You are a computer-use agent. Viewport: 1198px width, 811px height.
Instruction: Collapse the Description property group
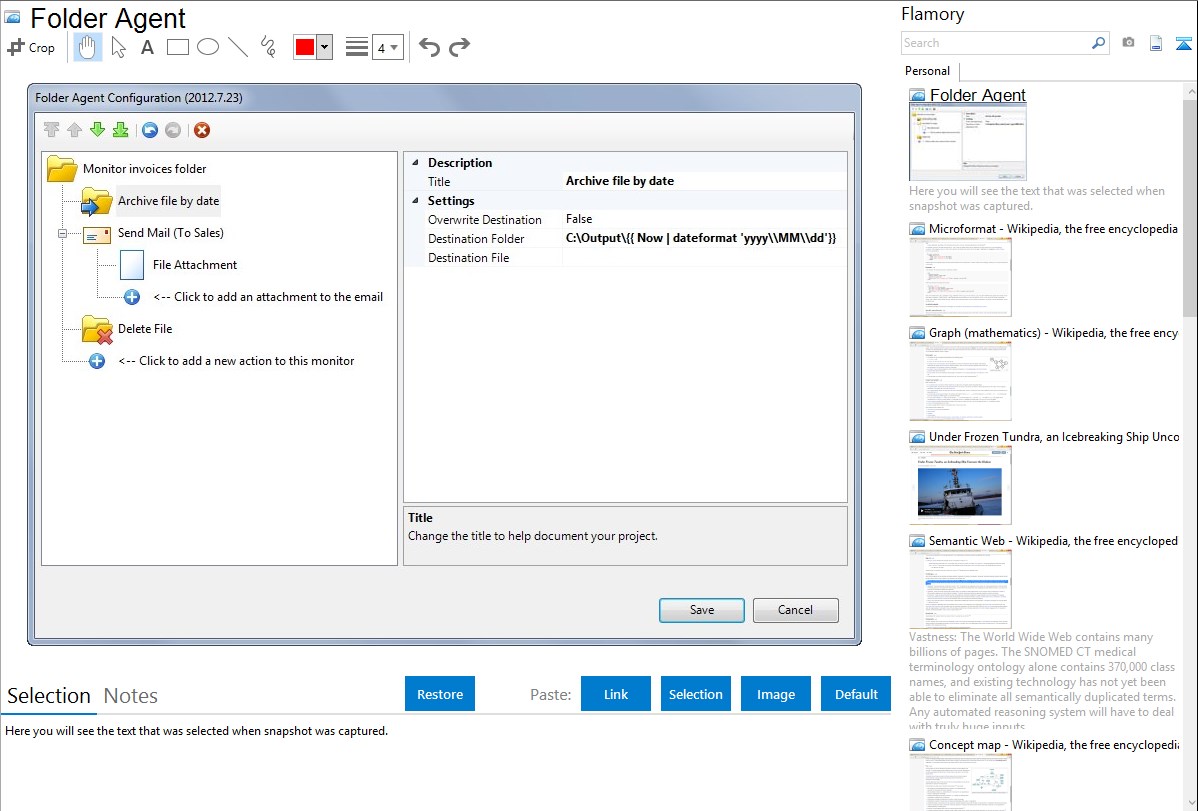416,162
